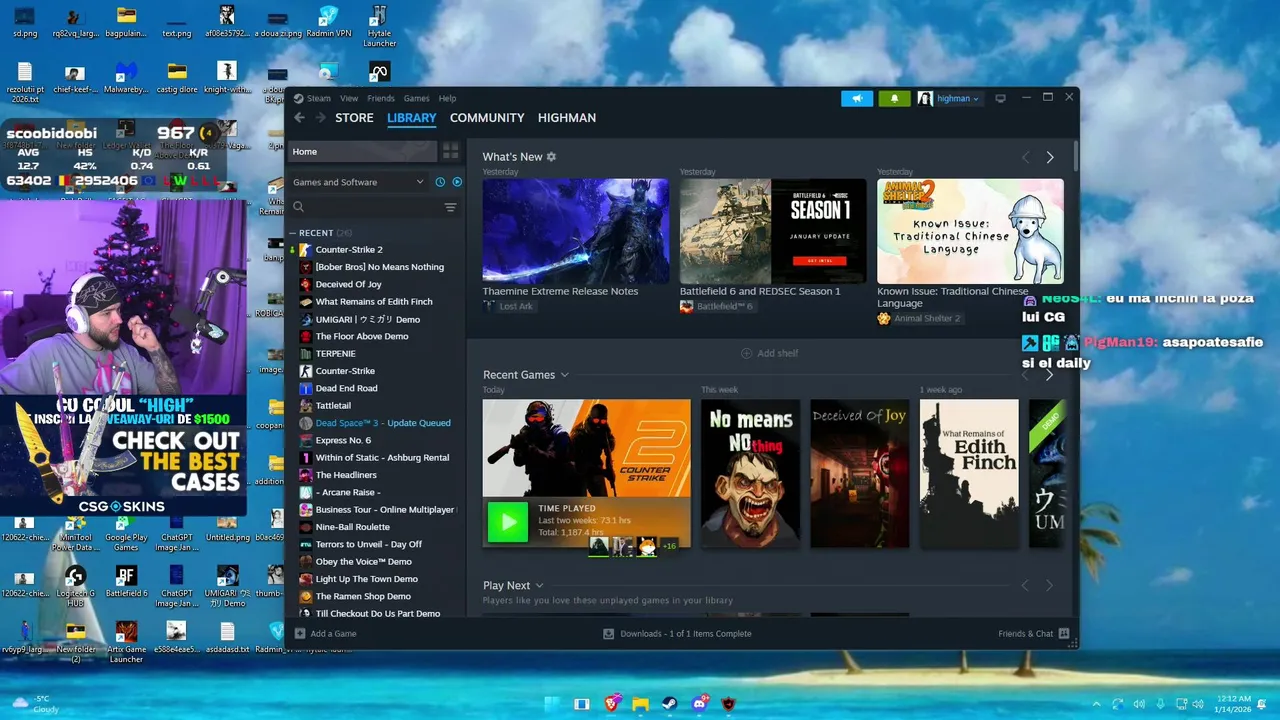Open the View menu
1280x720 pixels.
(349, 98)
